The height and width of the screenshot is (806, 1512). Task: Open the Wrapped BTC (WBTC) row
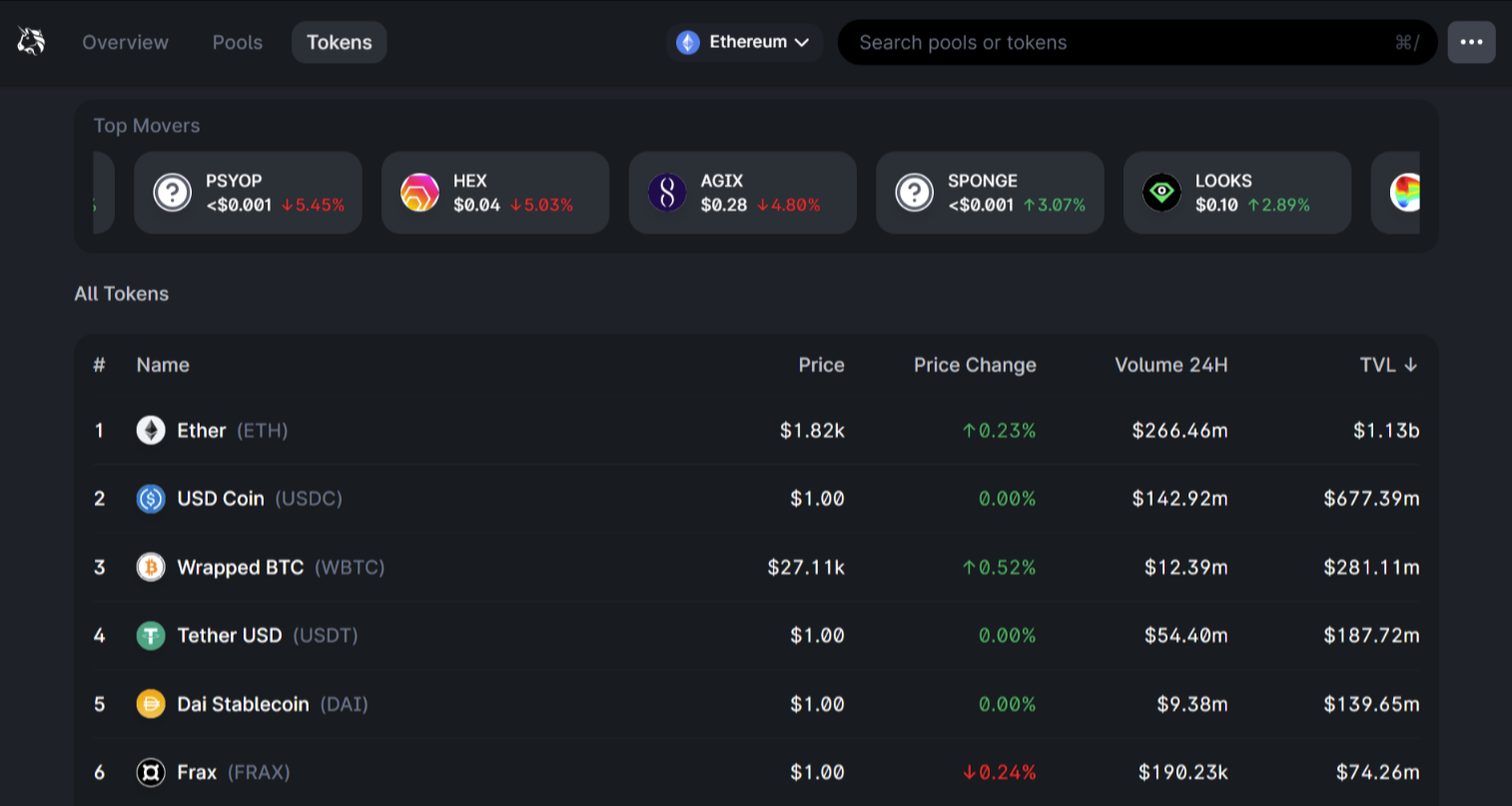(756, 567)
